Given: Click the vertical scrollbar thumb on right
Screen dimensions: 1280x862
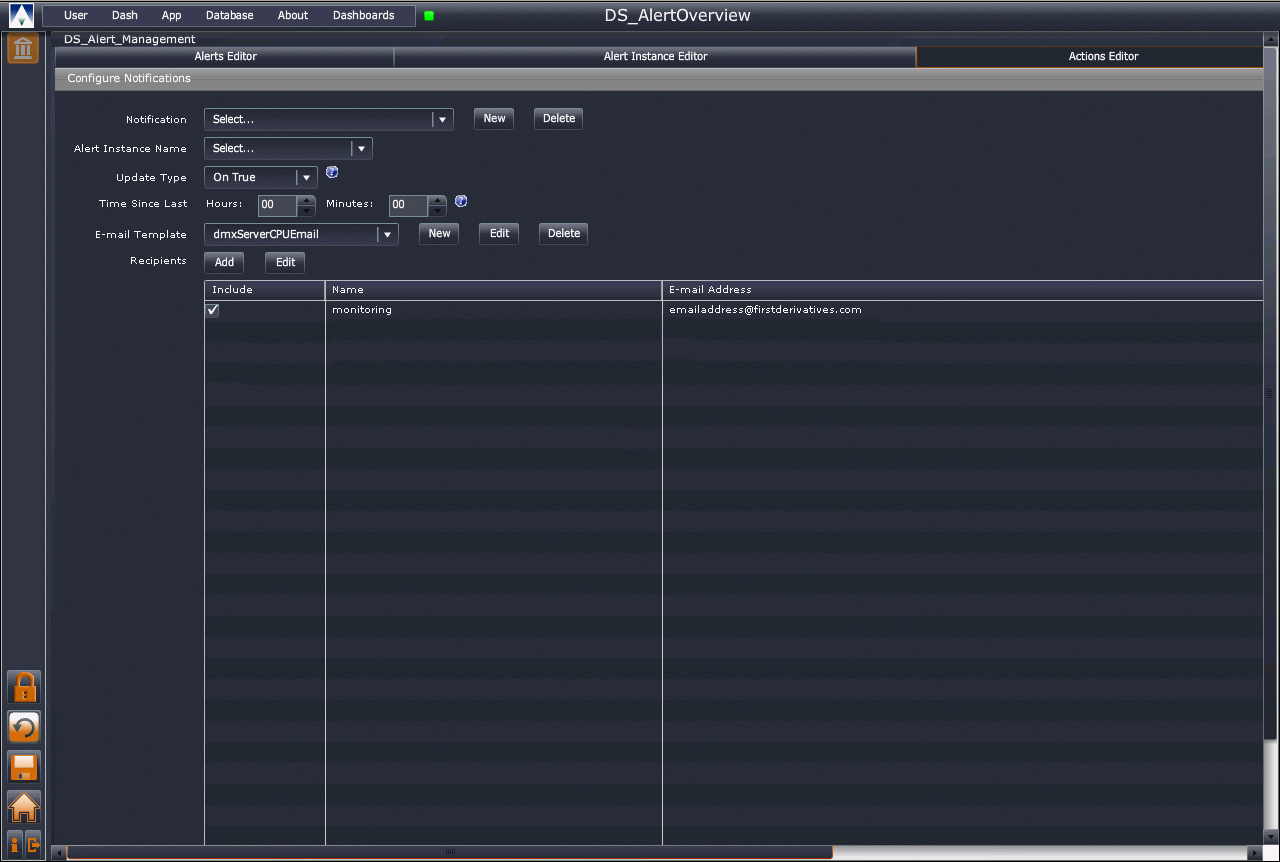Looking at the screenshot, I should [x=1270, y=393].
